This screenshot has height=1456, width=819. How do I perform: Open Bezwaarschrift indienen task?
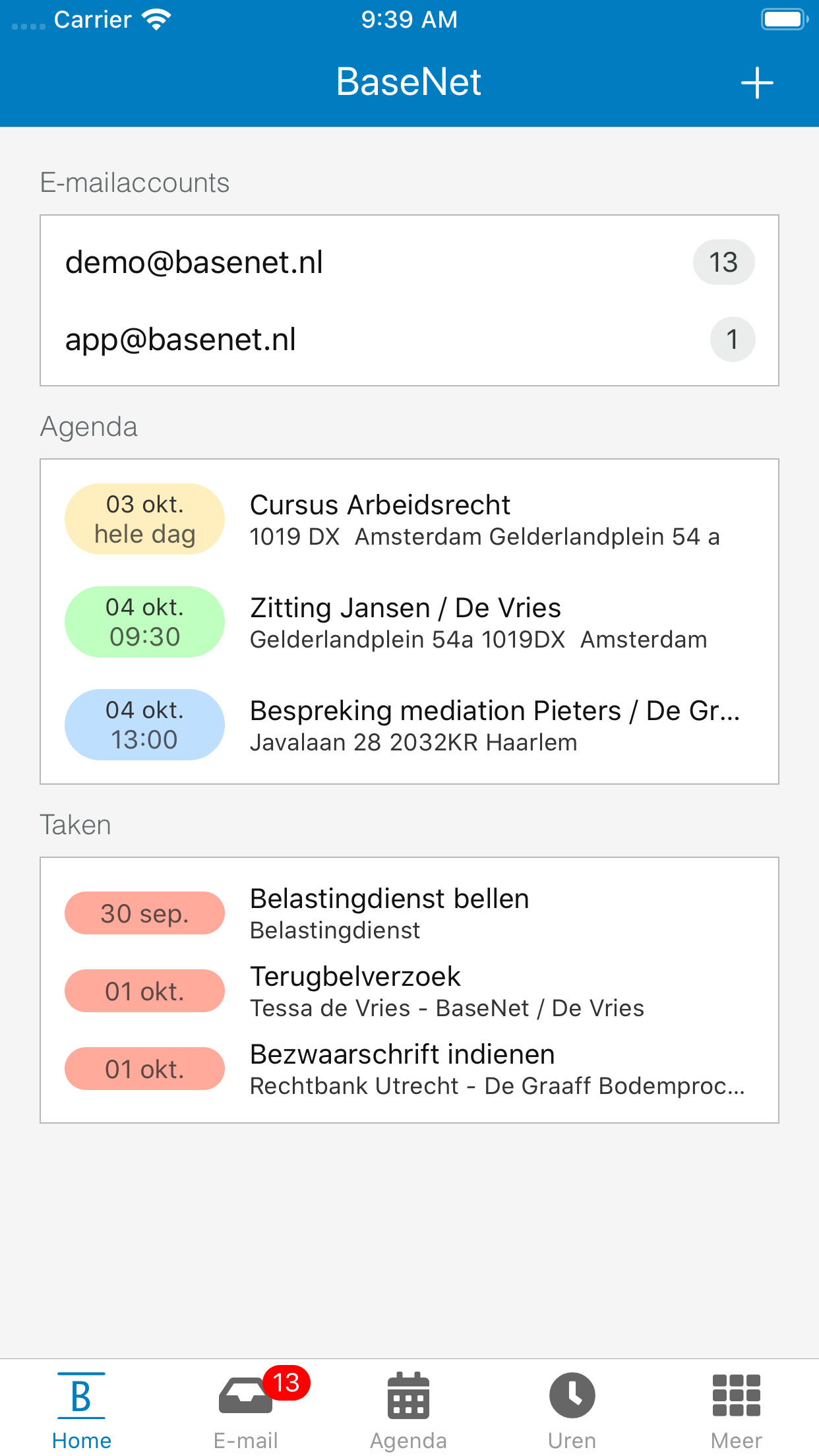point(409,1068)
